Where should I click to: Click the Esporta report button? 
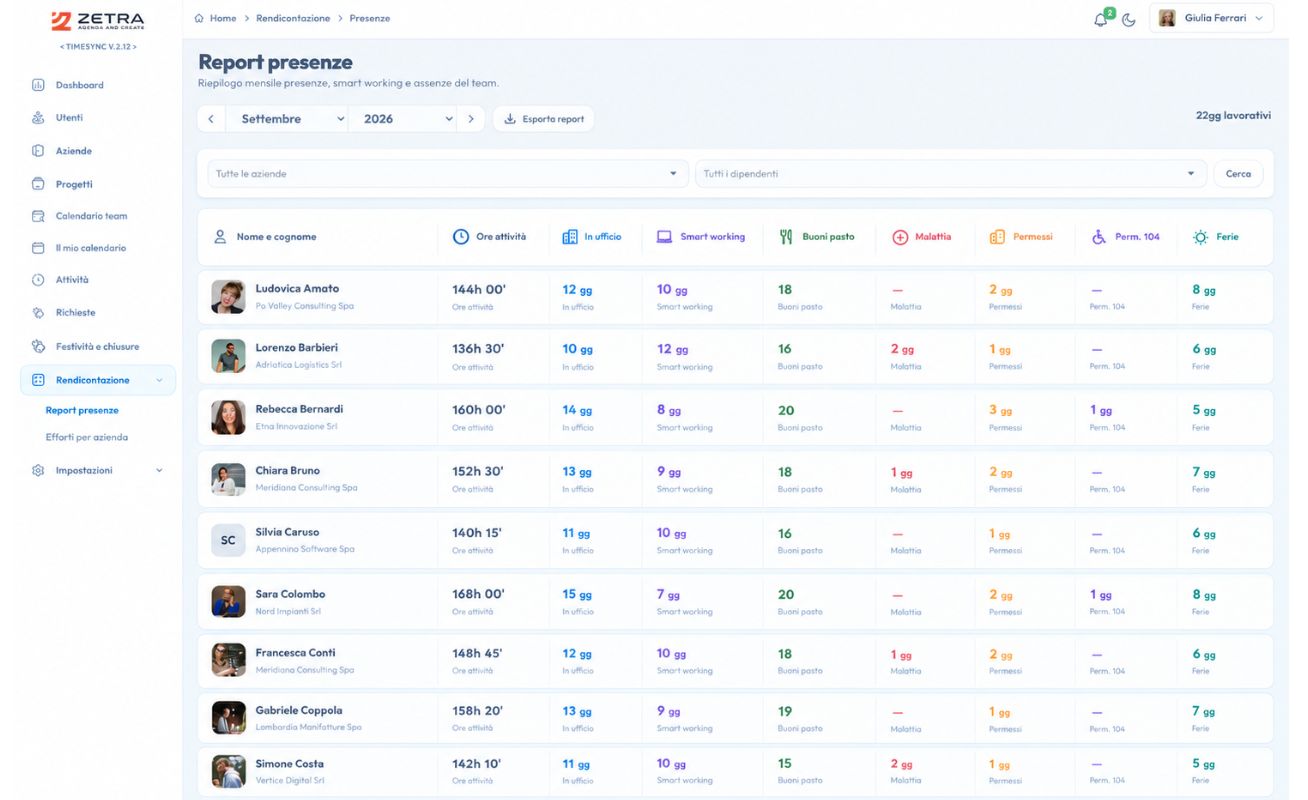pyautogui.click(x=544, y=119)
